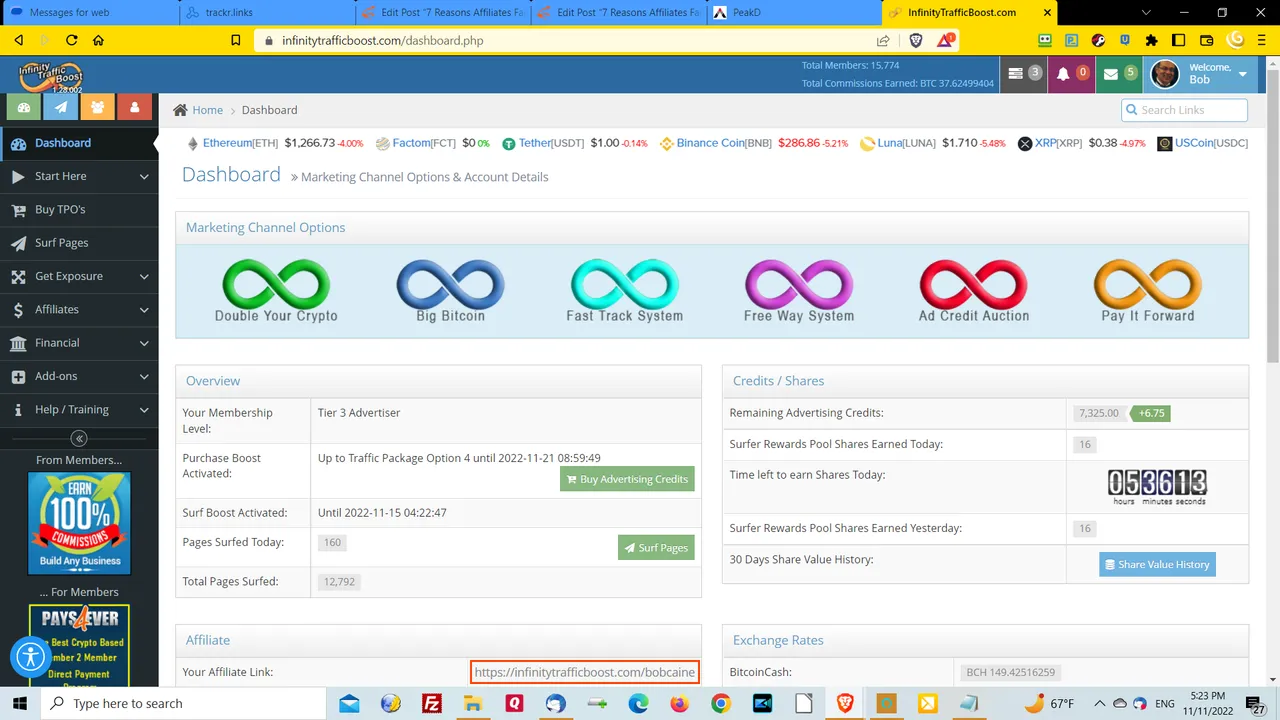Open FileZilla from the taskbar
Screen dimensions: 1280x720
[432, 704]
